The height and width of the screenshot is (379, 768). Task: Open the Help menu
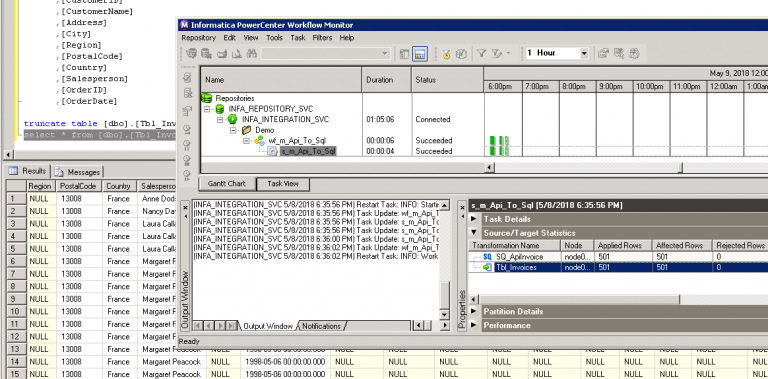tap(347, 38)
